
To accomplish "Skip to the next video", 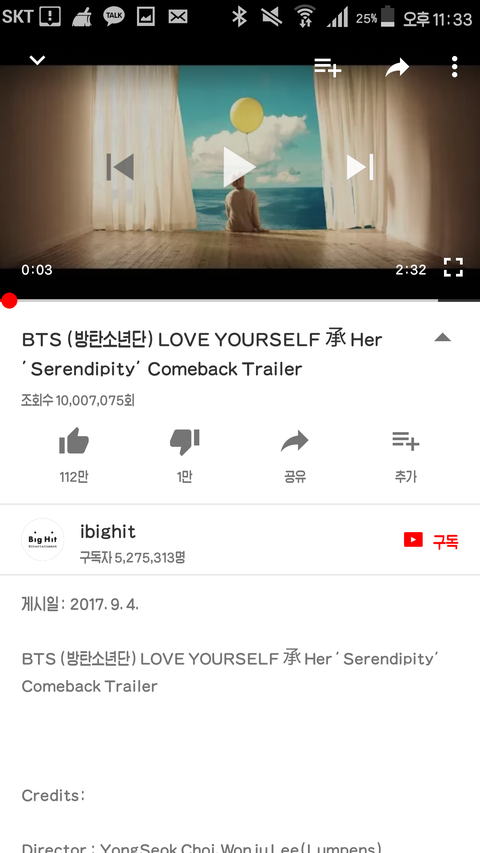I will [360, 167].
